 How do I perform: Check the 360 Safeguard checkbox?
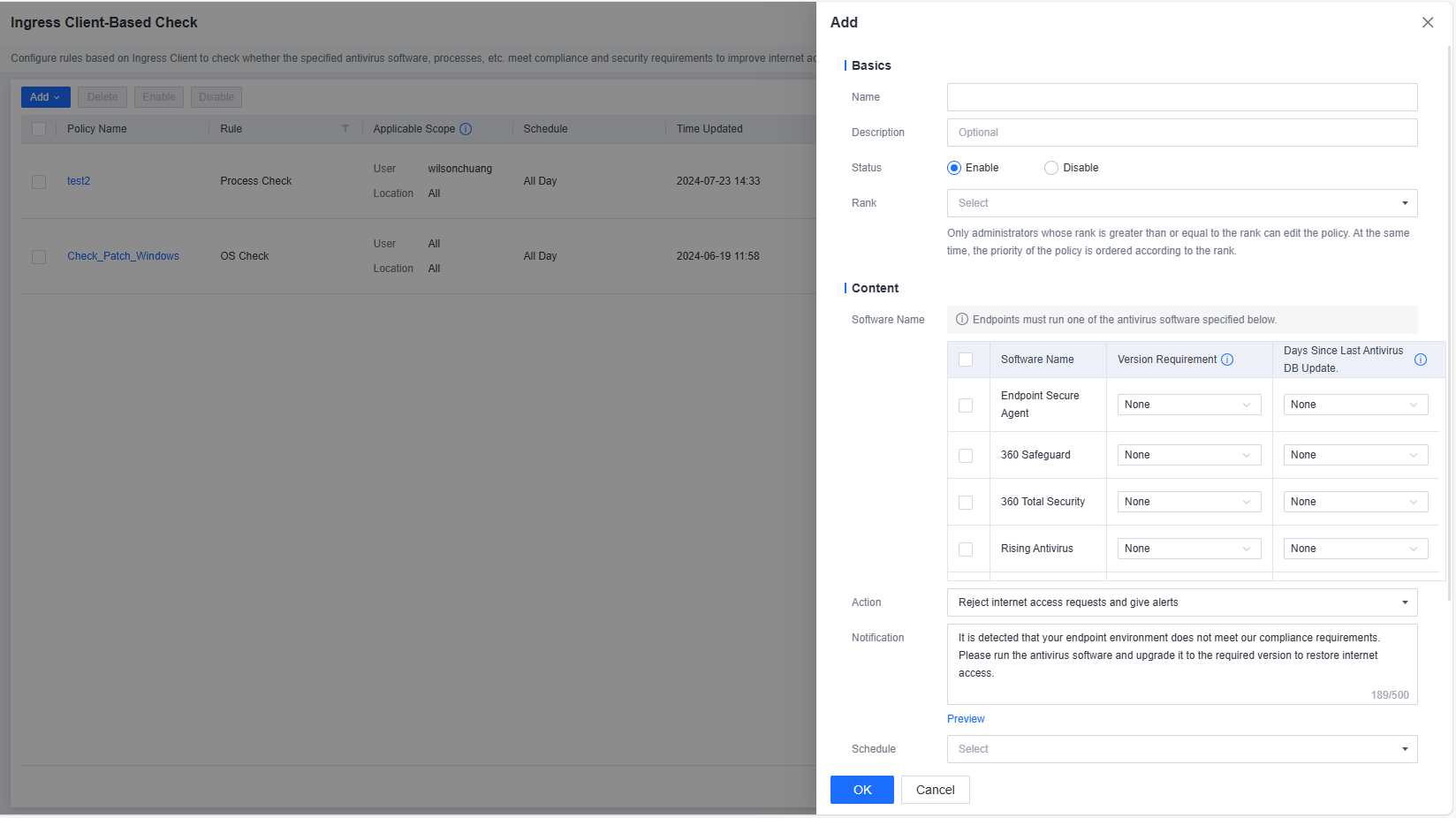click(x=966, y=456)
